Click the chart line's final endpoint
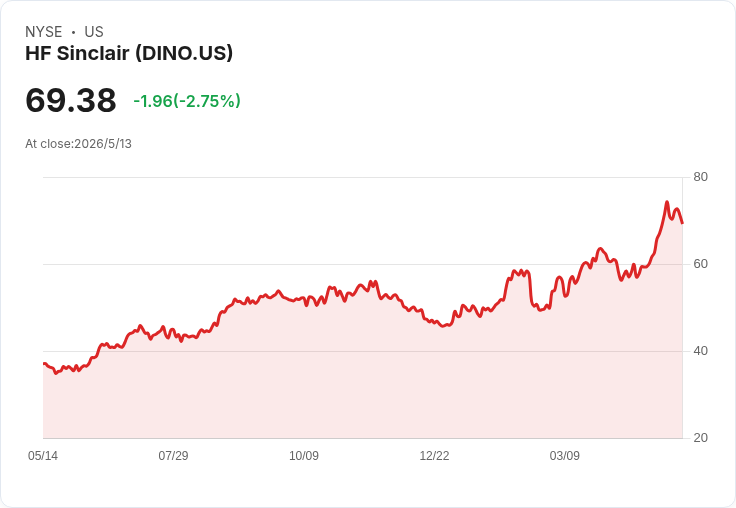 click(682, 223)
